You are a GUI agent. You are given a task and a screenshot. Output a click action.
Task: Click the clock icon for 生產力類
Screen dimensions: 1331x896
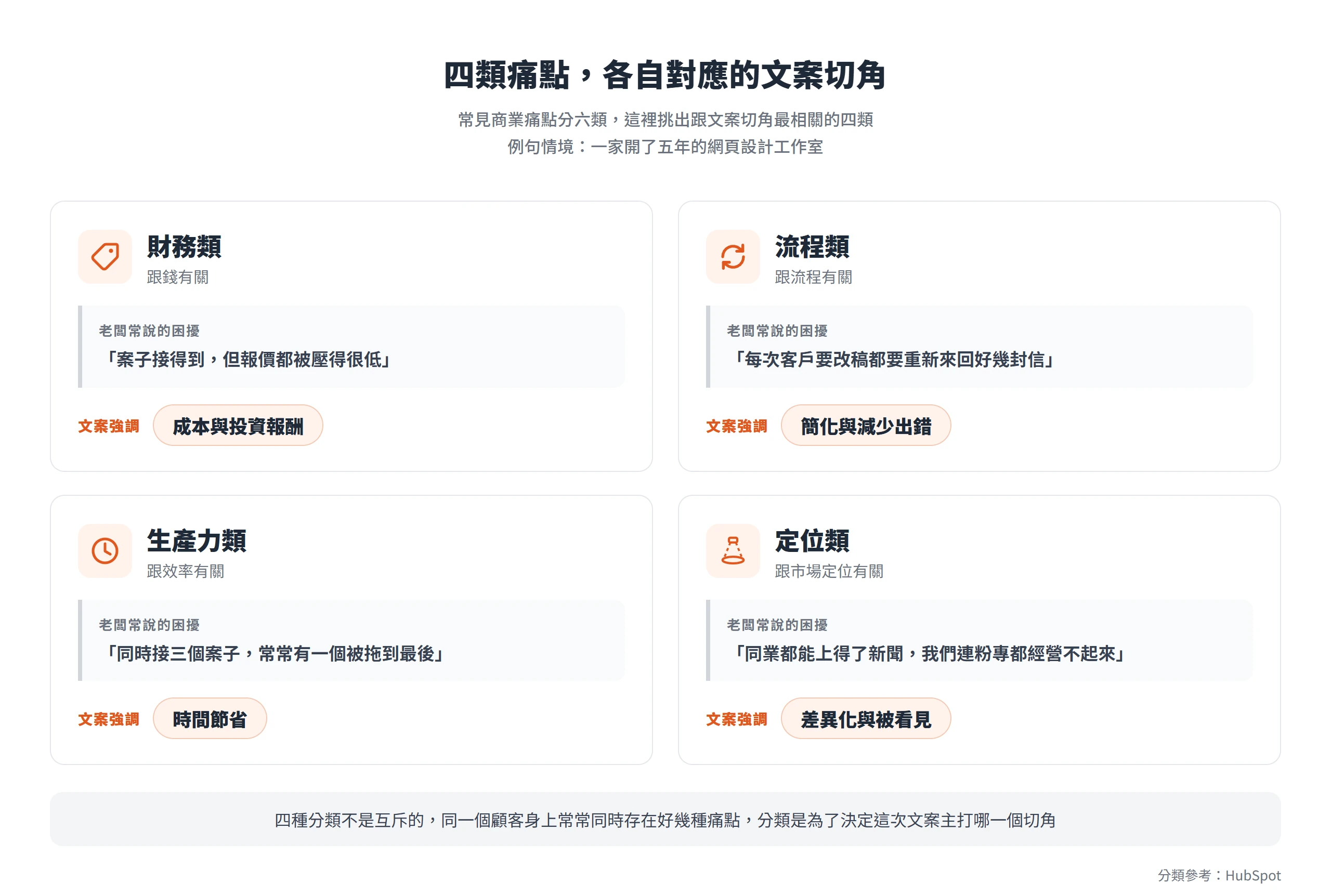tap(105, 551)
